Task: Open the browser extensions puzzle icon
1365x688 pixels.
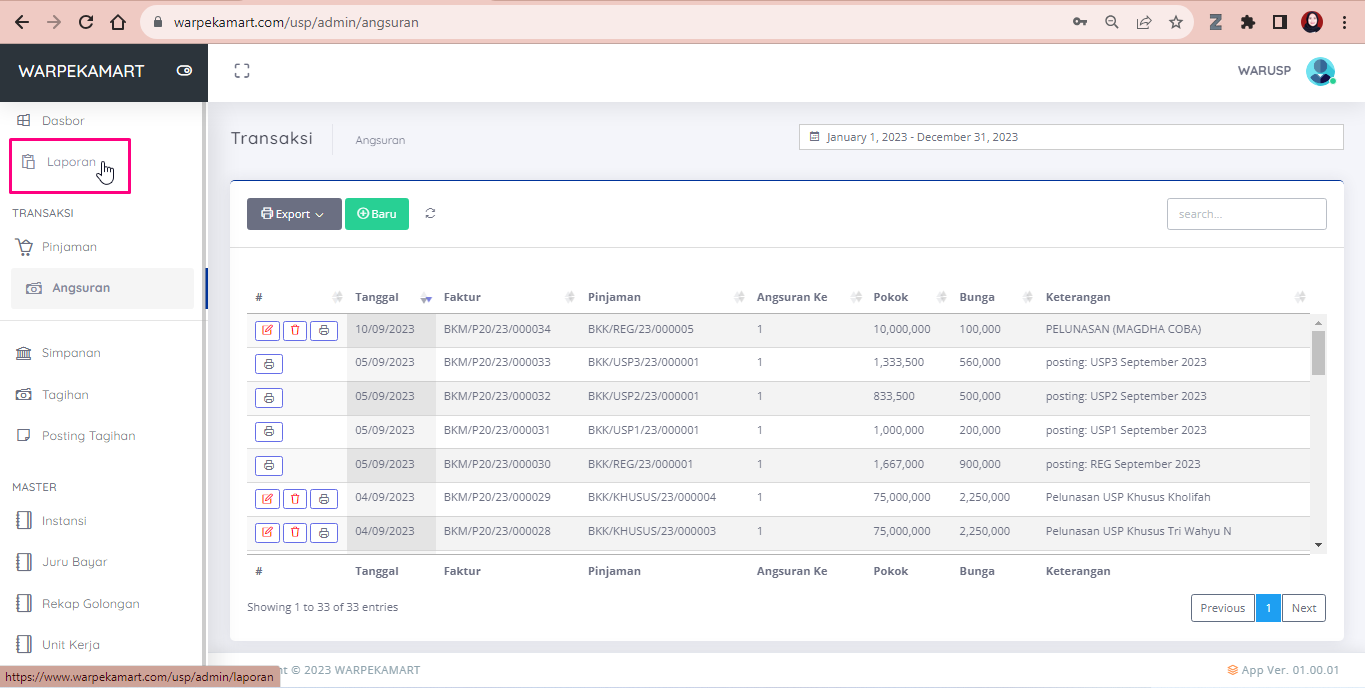Action: click(x=1247, y=22)
